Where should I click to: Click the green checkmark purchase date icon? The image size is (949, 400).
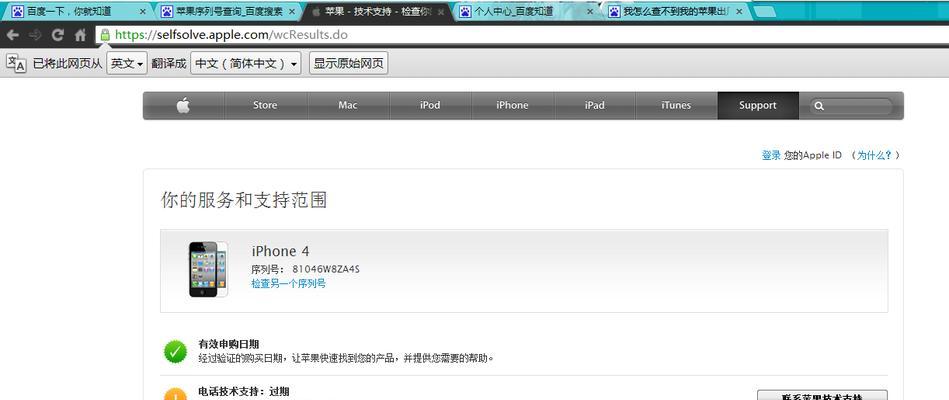(176, 352)
